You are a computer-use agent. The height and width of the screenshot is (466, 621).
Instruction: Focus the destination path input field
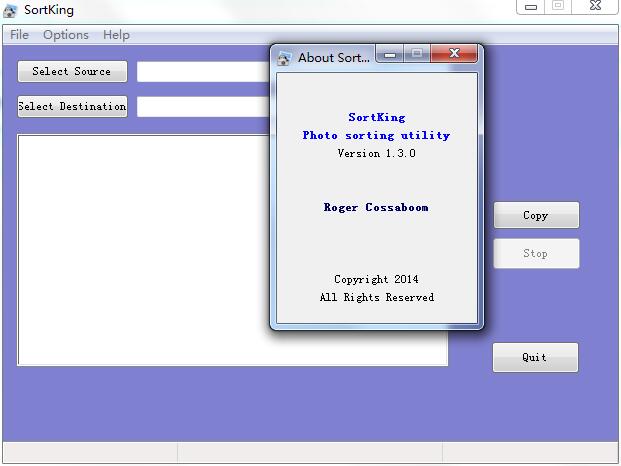203,107
